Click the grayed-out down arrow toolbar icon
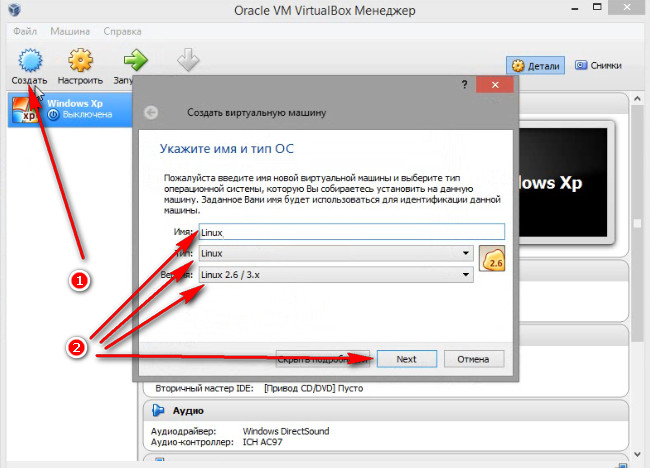 (188, 61)
